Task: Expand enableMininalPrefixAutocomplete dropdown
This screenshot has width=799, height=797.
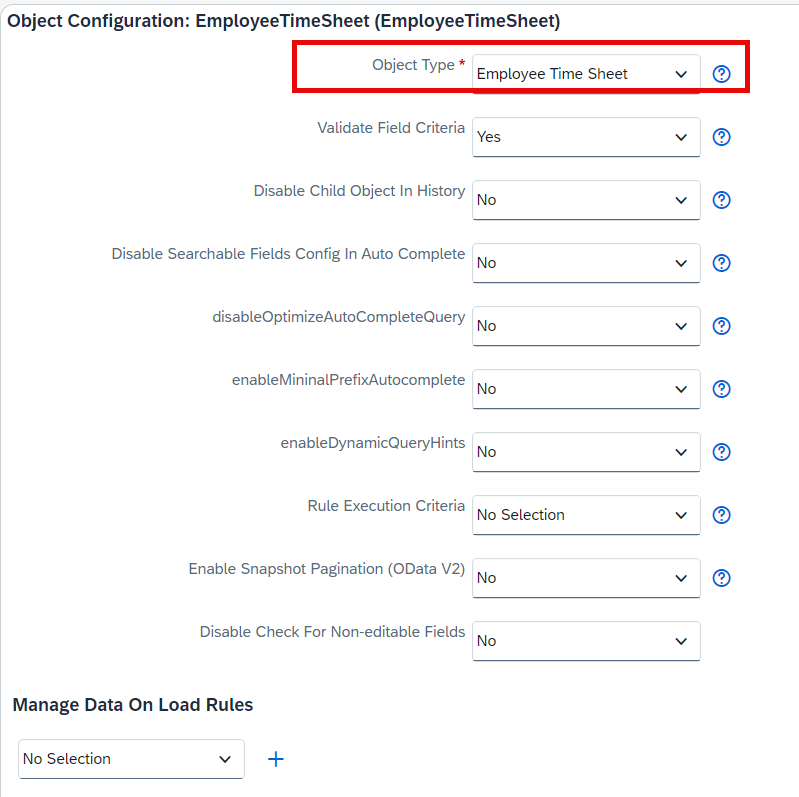Action: point(586,389)
